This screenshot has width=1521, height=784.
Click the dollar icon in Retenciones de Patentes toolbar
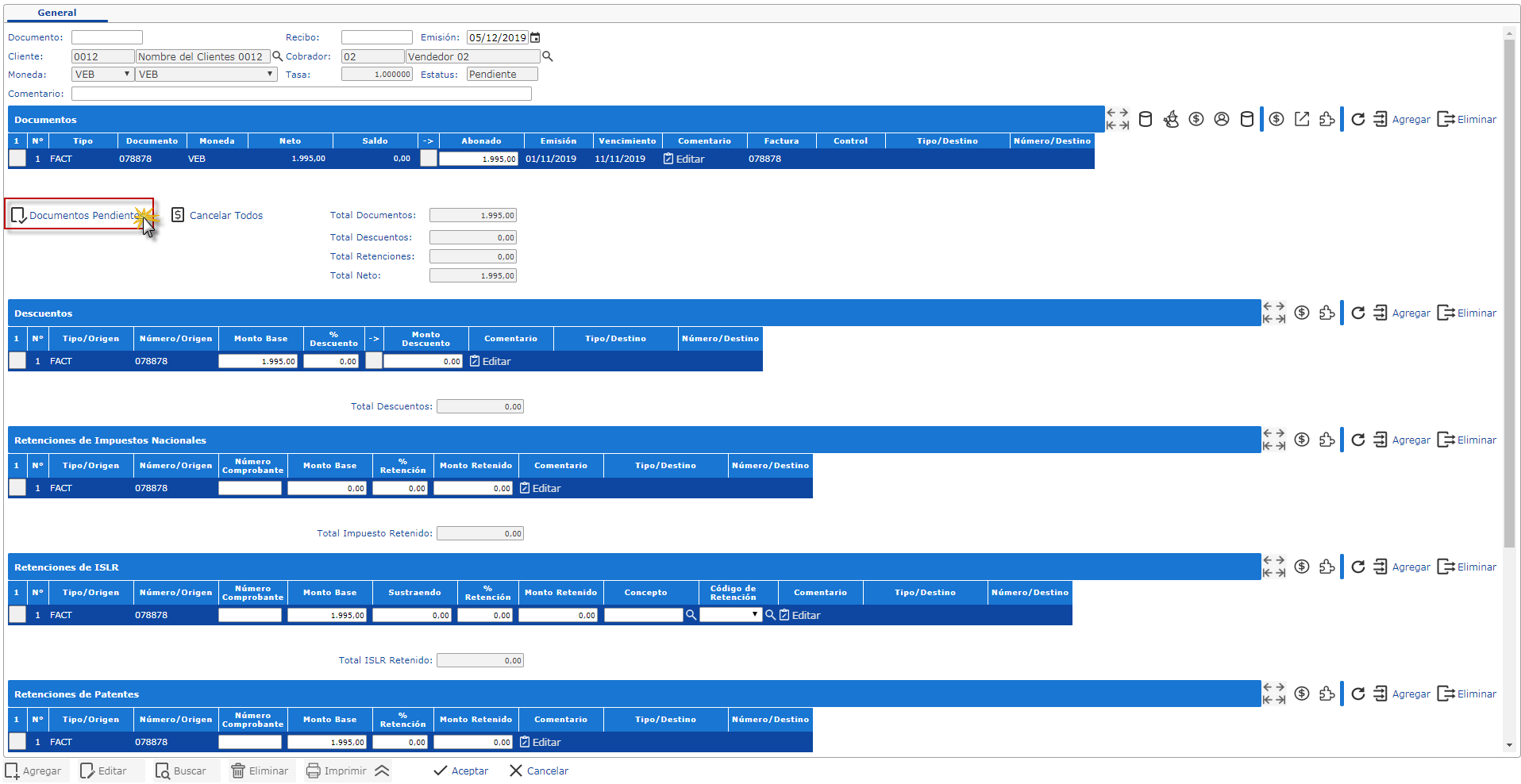[x=1302, y=694]
